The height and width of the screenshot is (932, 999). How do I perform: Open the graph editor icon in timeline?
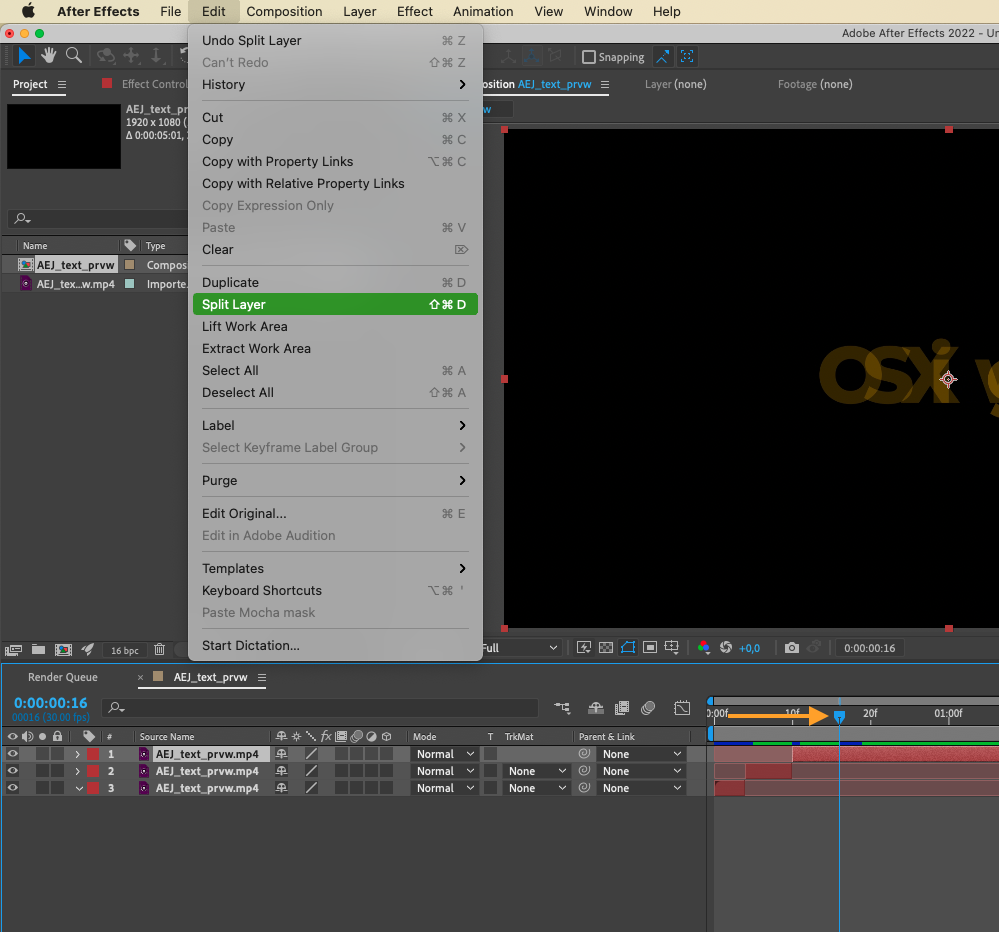(x=682, y=708)
